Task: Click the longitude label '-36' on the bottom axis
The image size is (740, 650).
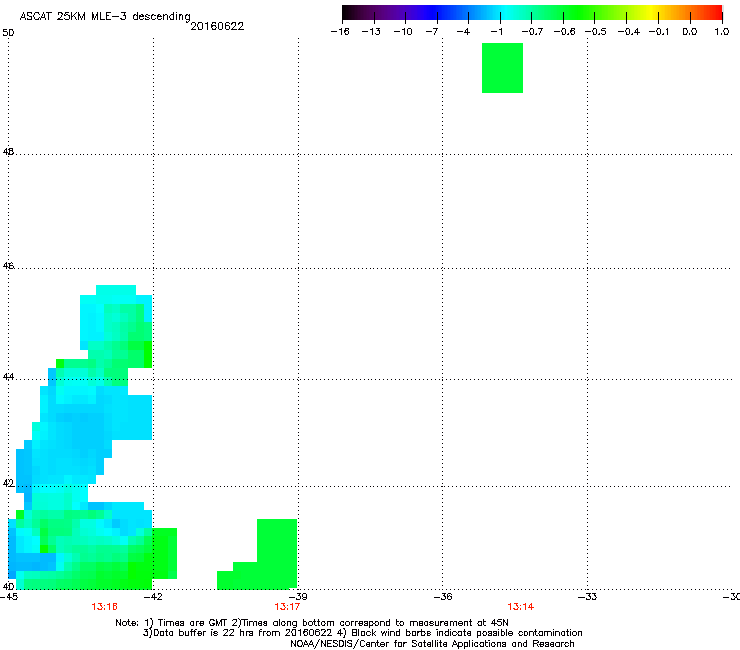Action: click(443, 597)
